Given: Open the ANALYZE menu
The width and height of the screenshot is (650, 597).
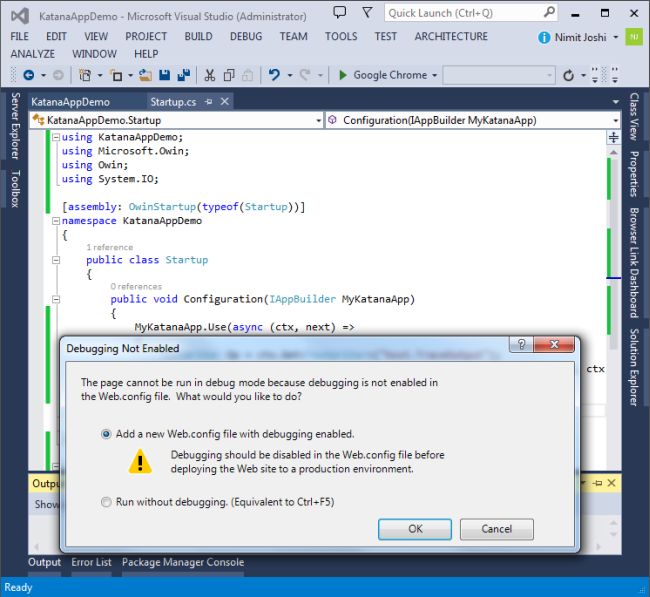Looking at the screenshot, I should point(32,54).
